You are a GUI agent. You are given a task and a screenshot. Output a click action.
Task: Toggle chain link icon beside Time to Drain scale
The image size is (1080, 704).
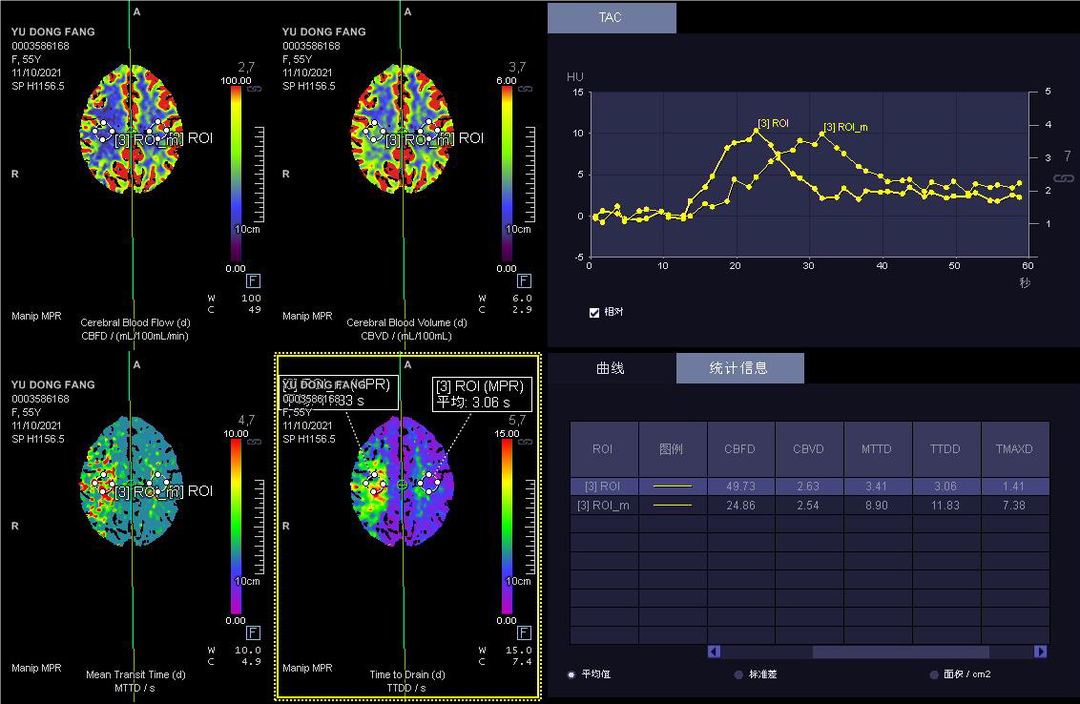[x=525, y=442]
